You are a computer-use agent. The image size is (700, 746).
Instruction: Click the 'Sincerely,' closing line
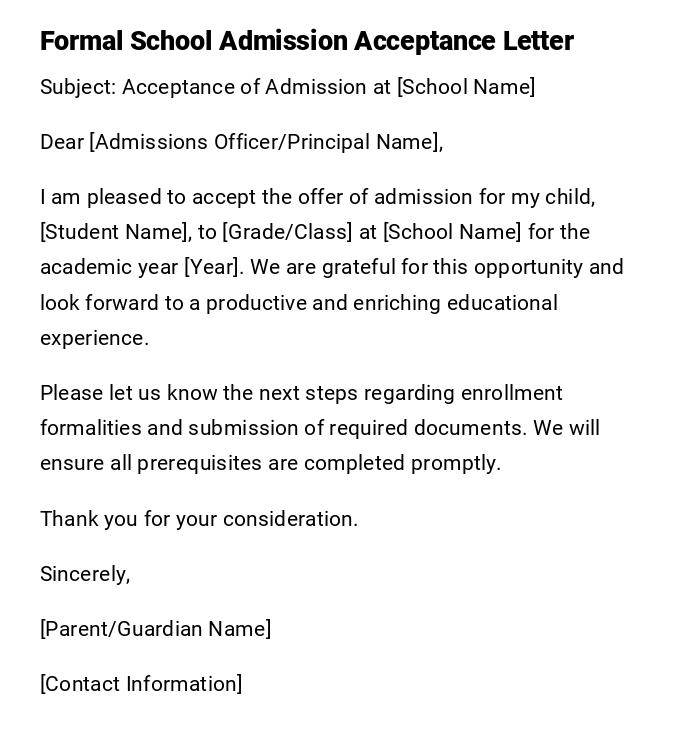tap(85, 574)
